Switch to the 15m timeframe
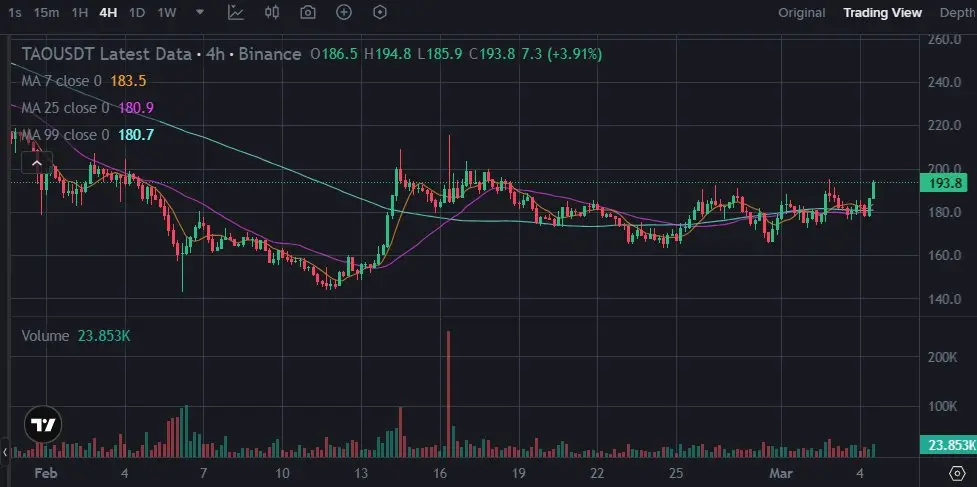Viewport: 977px width, 487px height. tap(47, 12)
